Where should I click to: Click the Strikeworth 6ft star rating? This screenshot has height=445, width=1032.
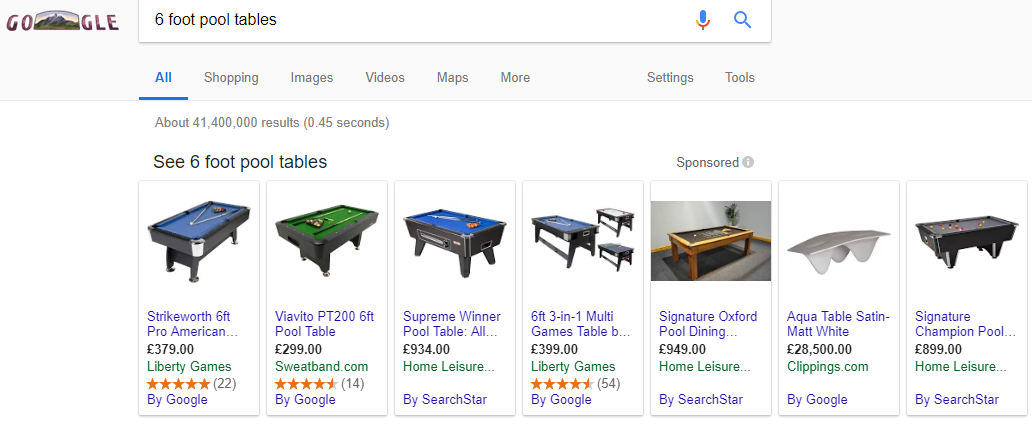pos(178,384)
